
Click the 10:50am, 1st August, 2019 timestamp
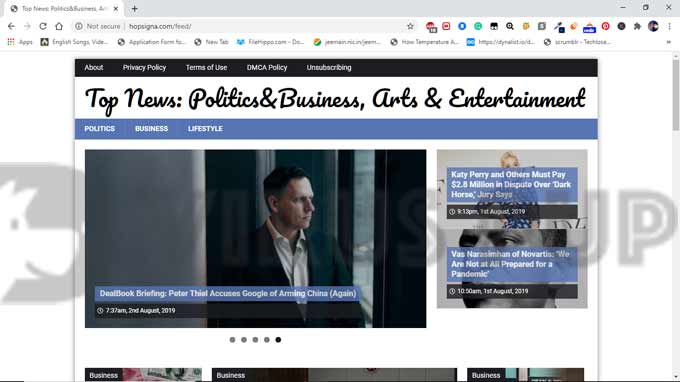tap(493, 291)
